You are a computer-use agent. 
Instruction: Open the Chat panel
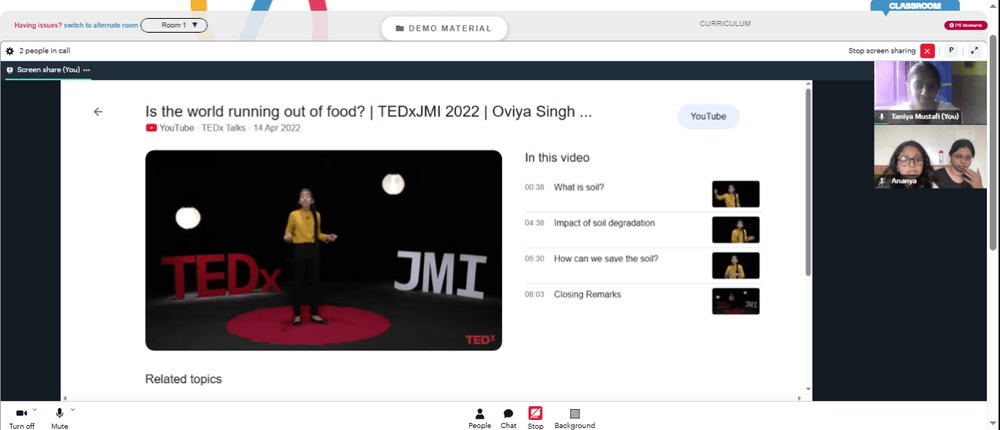(508, 419)
